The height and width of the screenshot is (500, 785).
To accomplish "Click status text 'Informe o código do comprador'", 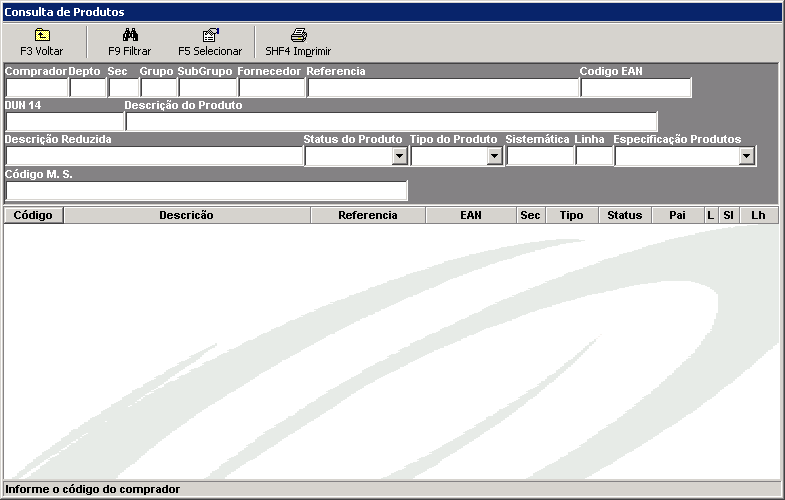I will point(93,489).
